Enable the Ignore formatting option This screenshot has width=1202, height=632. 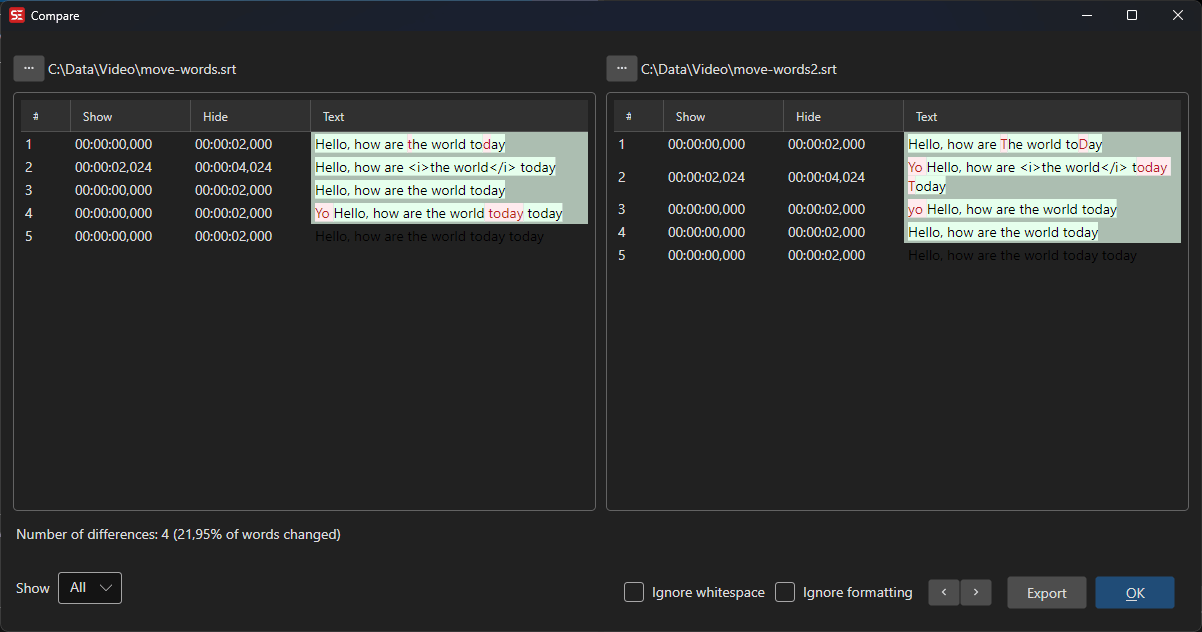coord(785,592)
